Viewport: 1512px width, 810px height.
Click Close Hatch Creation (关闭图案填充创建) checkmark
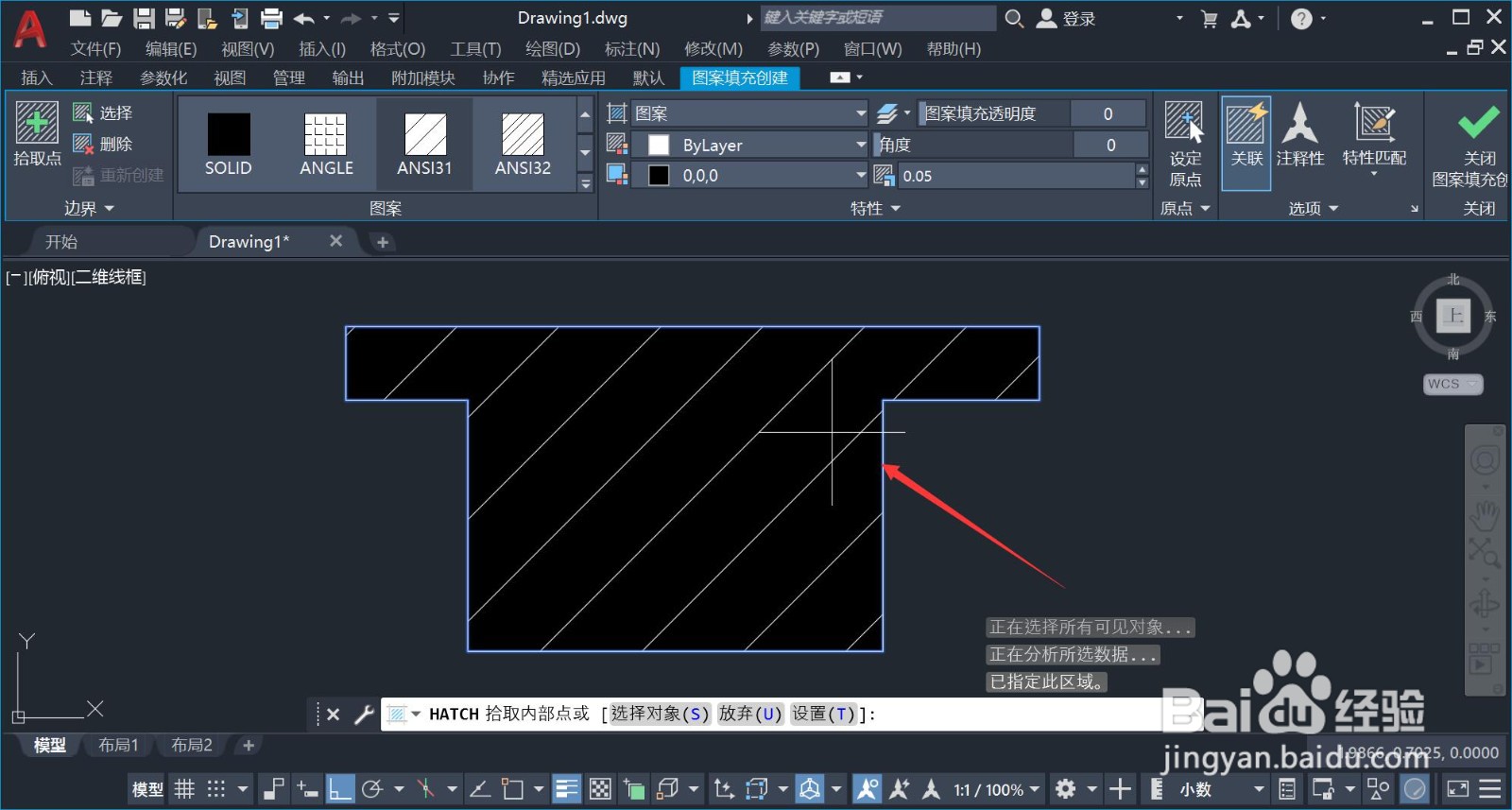tap(1479, 144)
